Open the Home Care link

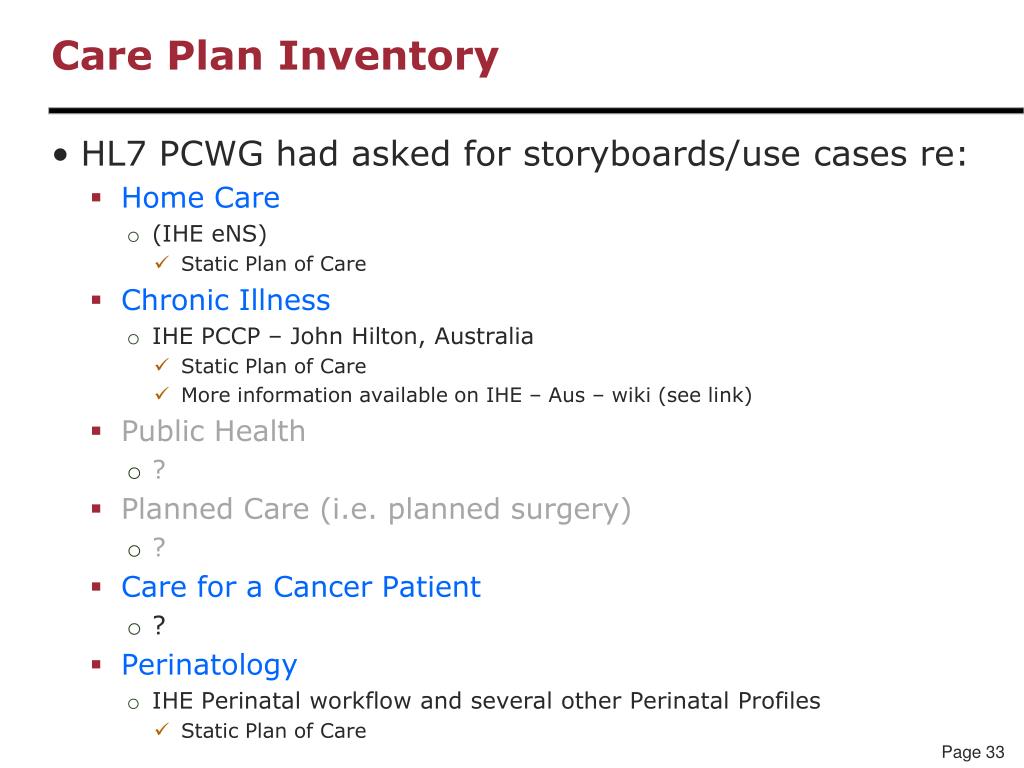click(x=200, y=198)
